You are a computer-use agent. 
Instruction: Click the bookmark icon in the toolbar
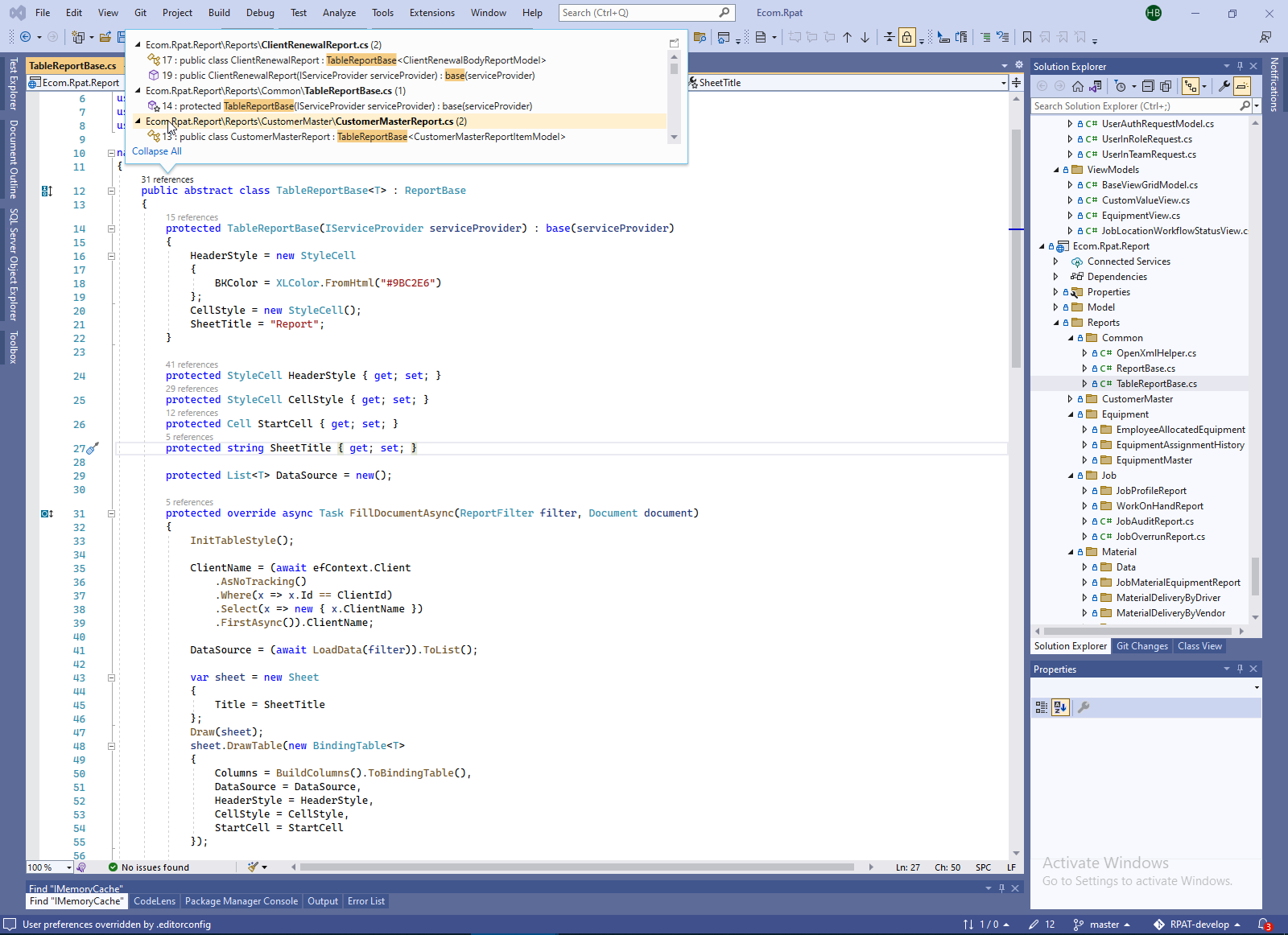(x=1027, y=37)
